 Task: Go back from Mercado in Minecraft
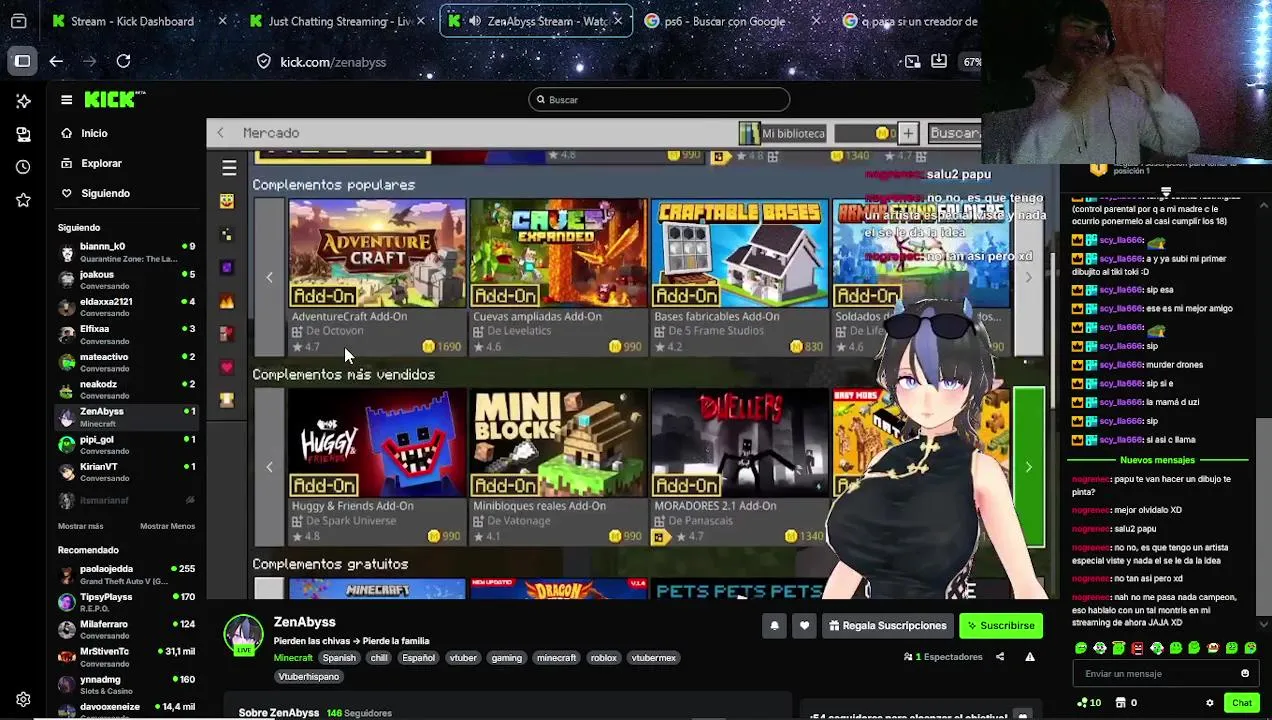[x=220, y=133]
